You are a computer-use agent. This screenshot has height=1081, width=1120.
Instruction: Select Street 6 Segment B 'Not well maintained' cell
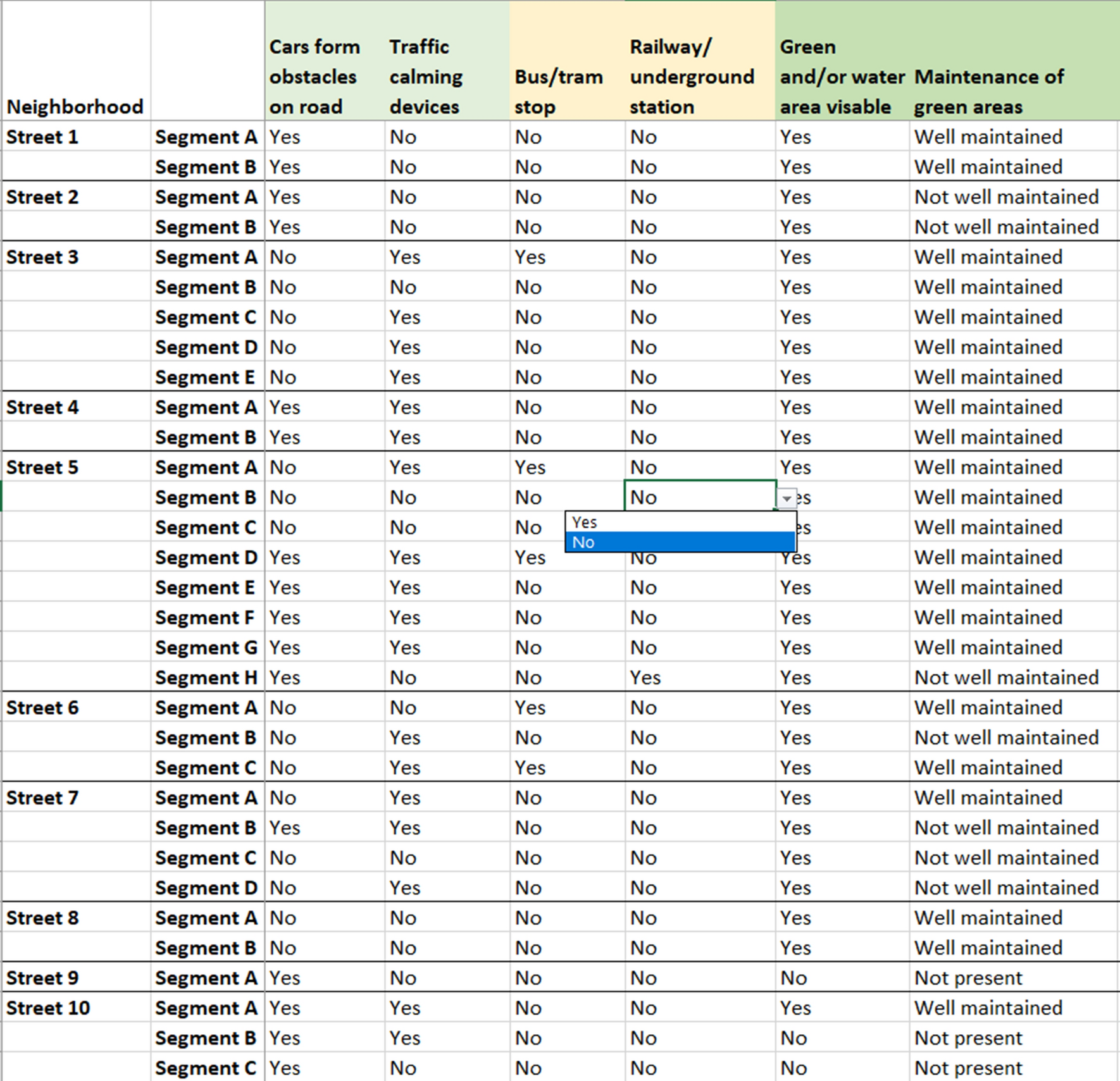pos(1014,738)
